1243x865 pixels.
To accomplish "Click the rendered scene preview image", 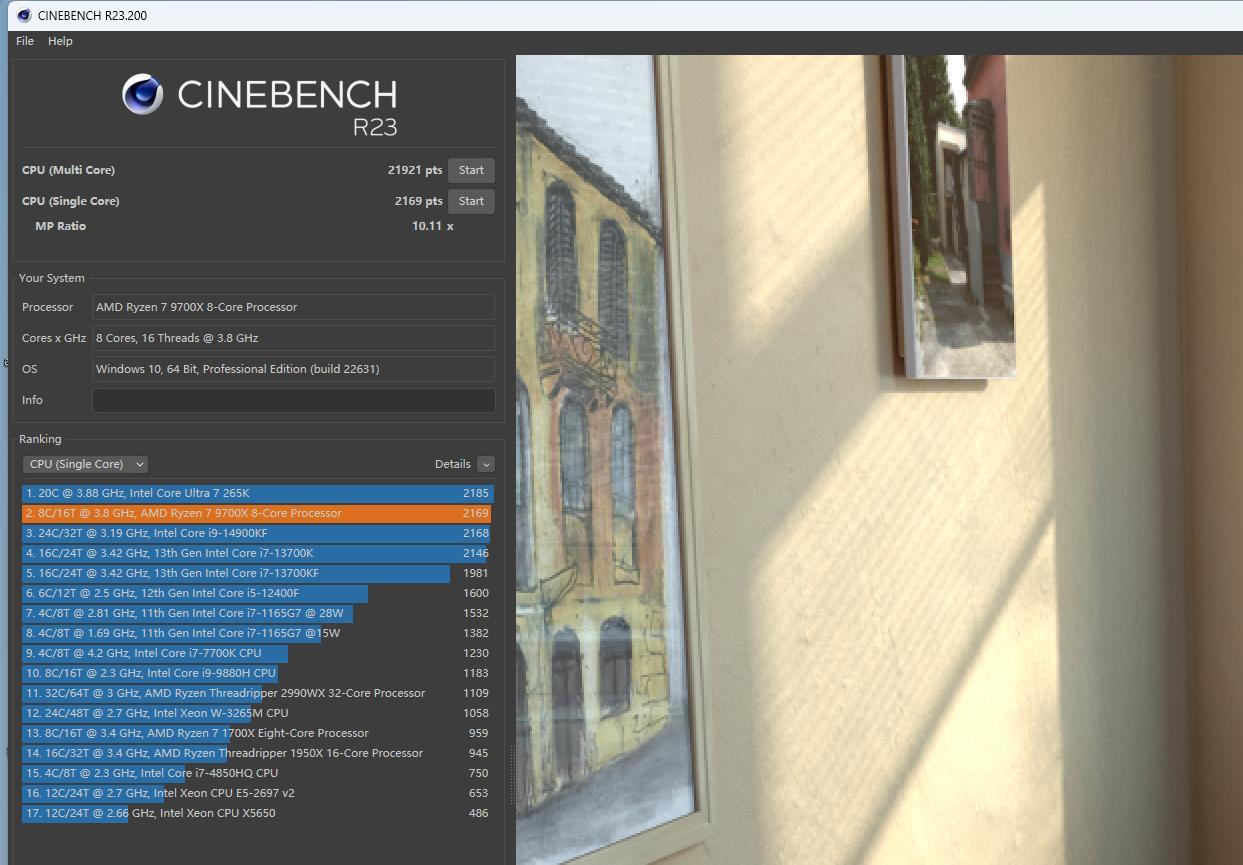I will click(x=879, y=460).
